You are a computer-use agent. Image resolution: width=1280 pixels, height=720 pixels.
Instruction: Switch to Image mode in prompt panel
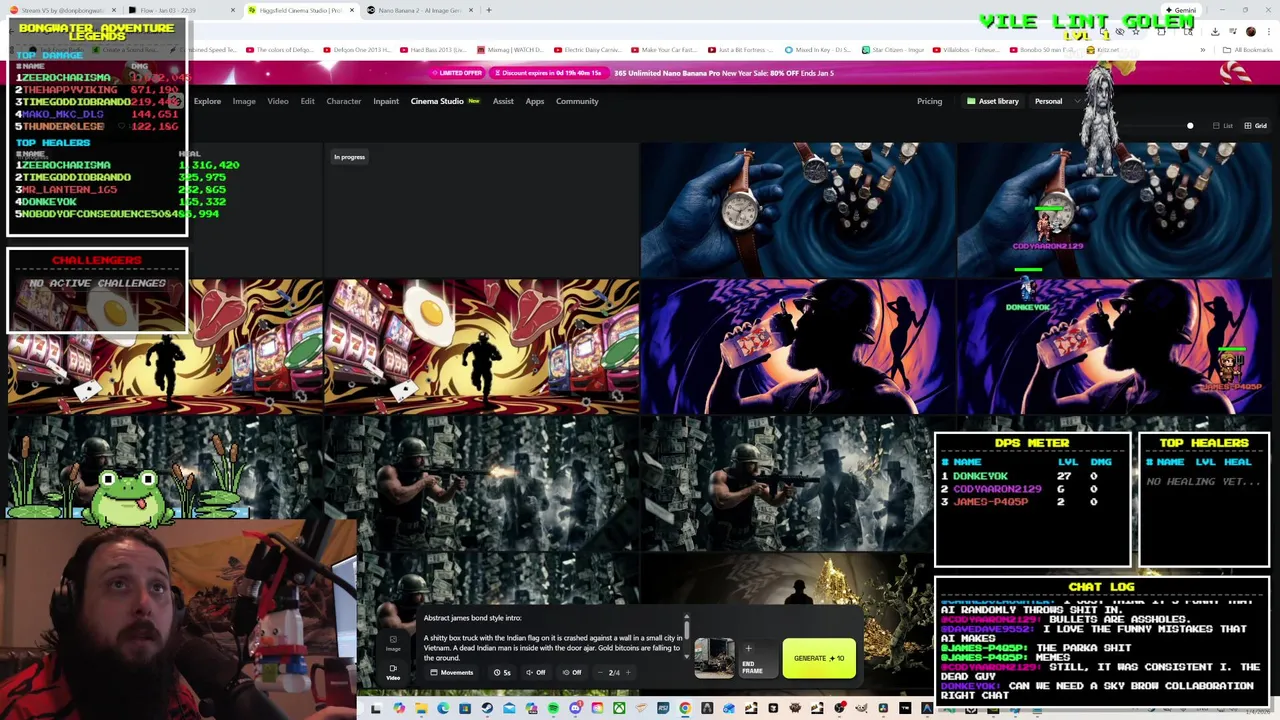click(x=393, y=643)
